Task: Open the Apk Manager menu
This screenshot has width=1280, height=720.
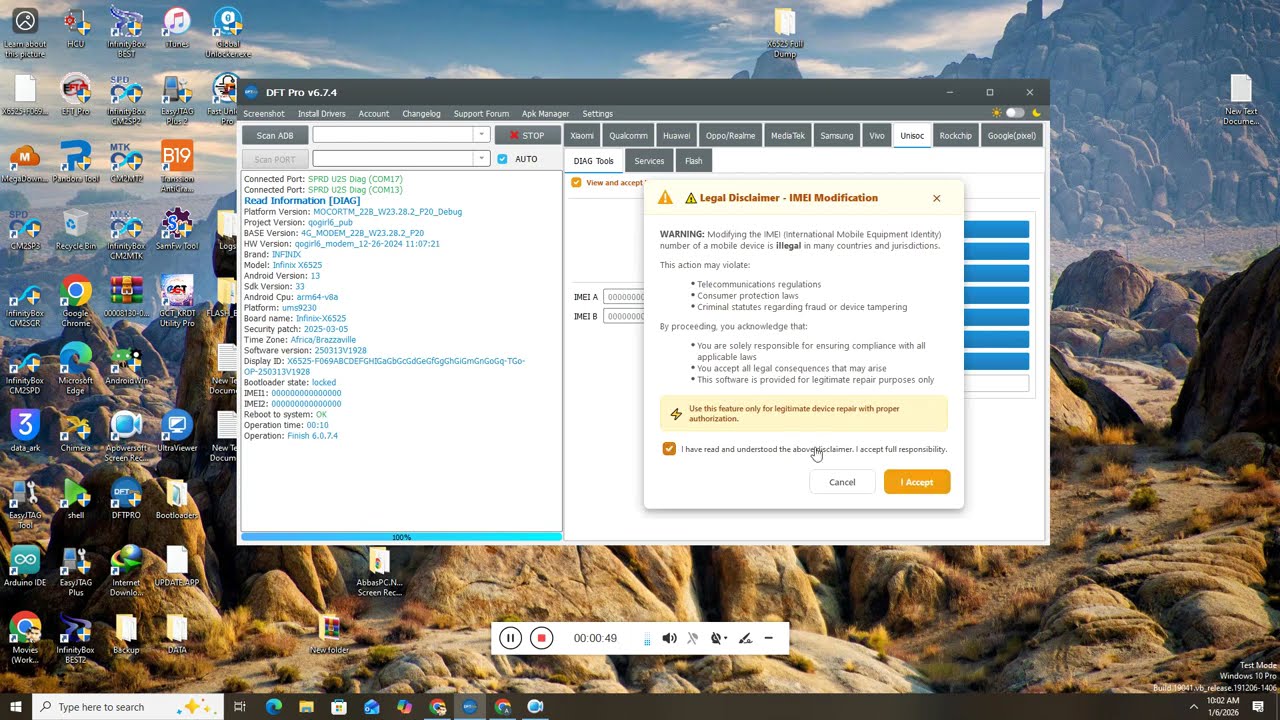Action: click(x=545, y=113)
